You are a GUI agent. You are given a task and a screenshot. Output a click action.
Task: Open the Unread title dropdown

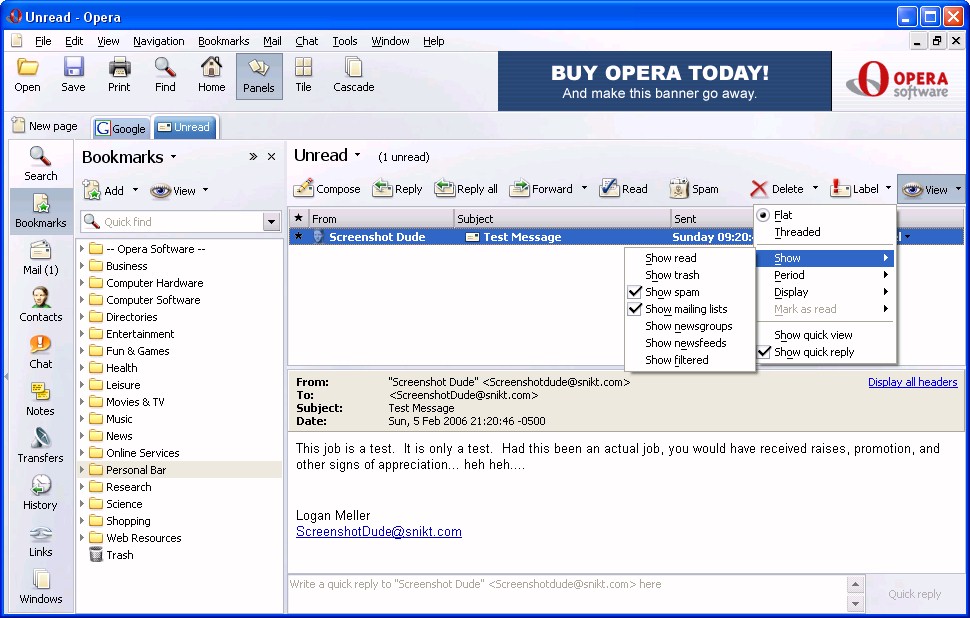tap(358, 155)
